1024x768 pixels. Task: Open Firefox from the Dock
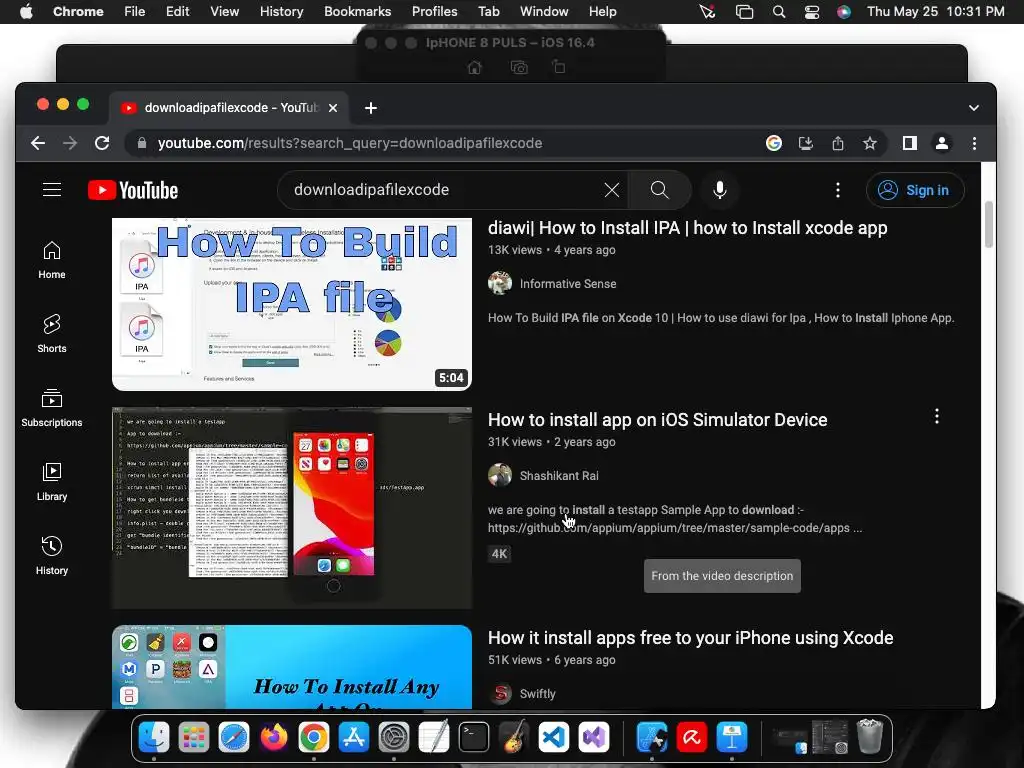click(274, 737)
